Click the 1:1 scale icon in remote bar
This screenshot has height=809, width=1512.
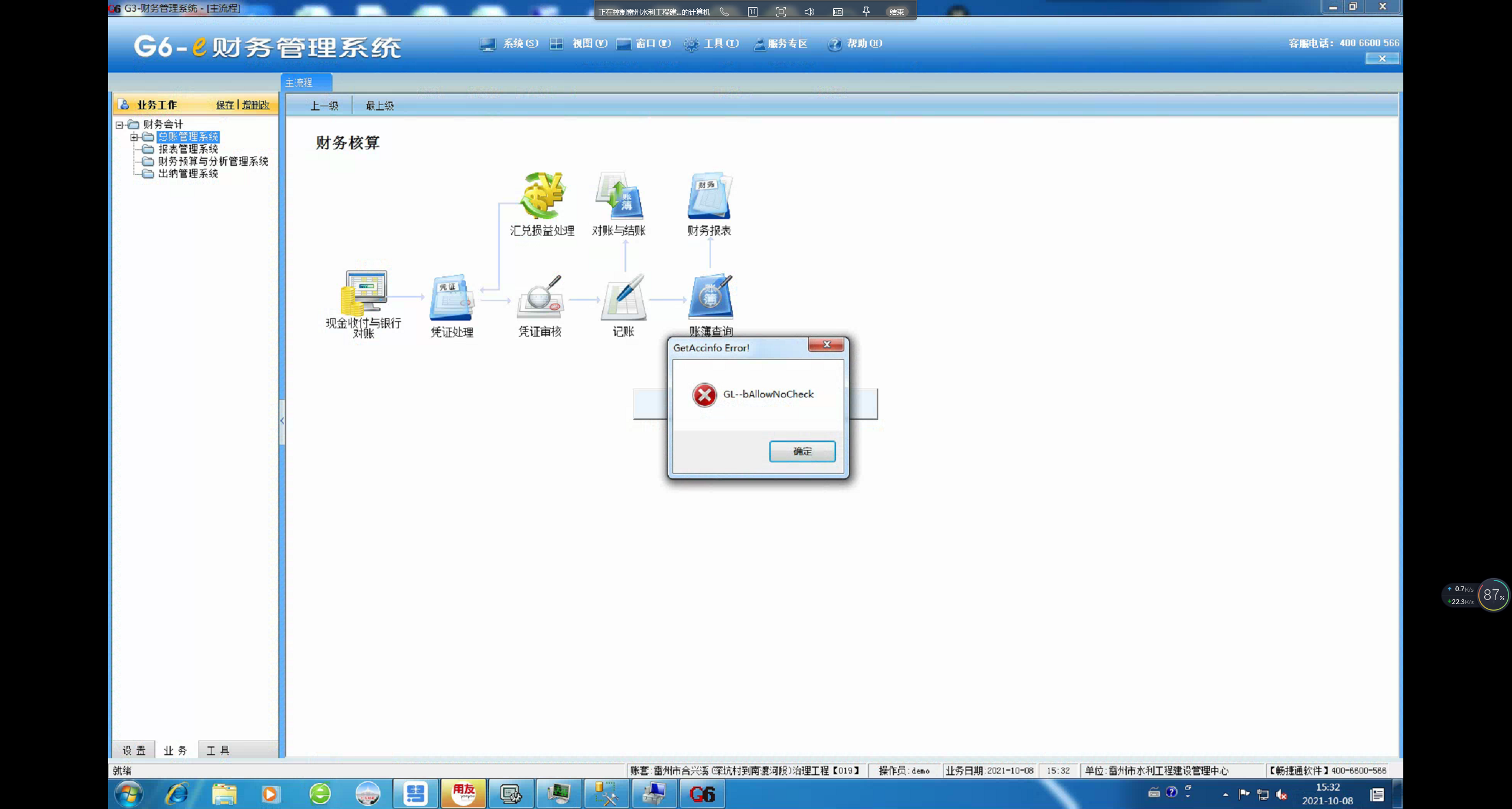[x=753, y=12]
